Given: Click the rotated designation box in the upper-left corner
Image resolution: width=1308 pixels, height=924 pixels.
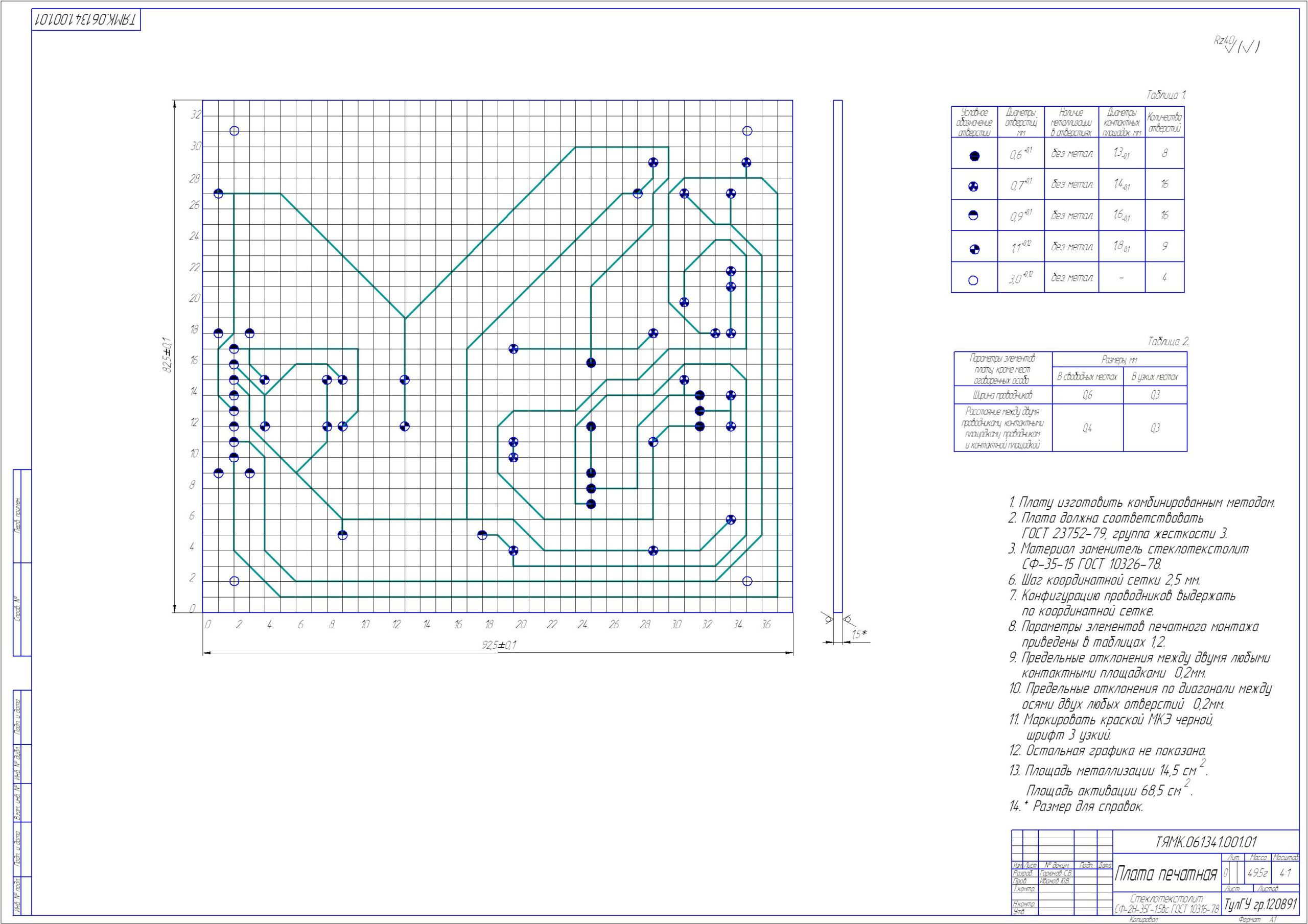Looking at the screenshot, I should click(x=86, y=20).
